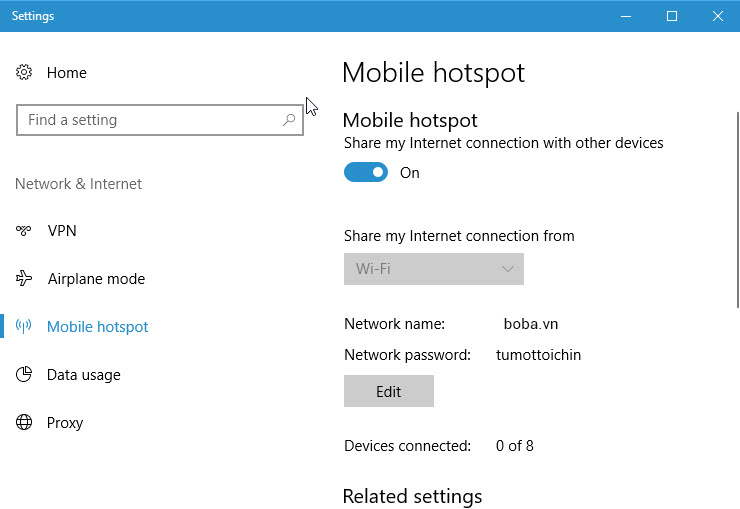Select the Mobile hotspot sidebar item
Screen dimensions: 740x509
pos(97,327)
